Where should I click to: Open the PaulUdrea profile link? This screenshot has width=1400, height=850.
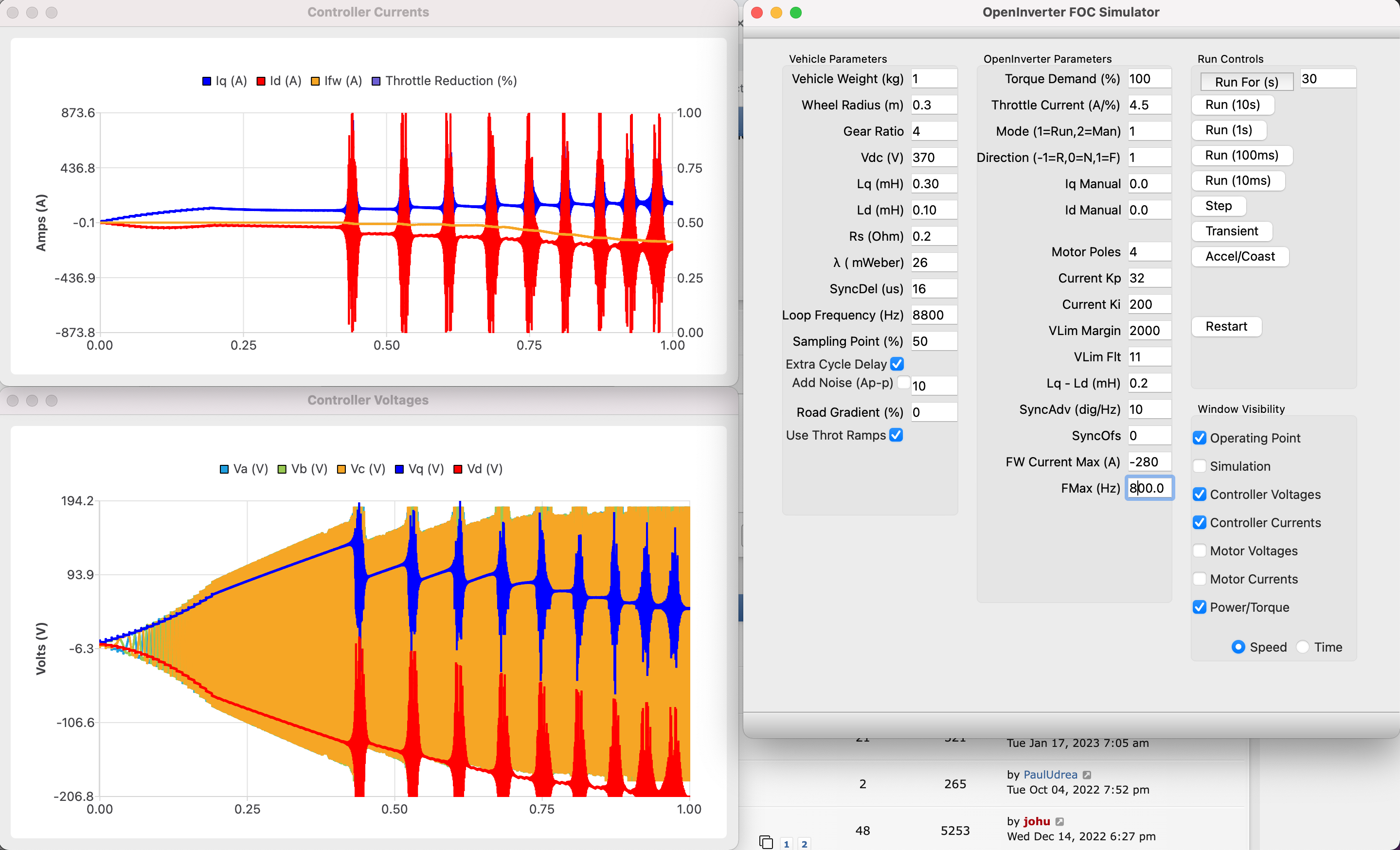(1050, 775)
